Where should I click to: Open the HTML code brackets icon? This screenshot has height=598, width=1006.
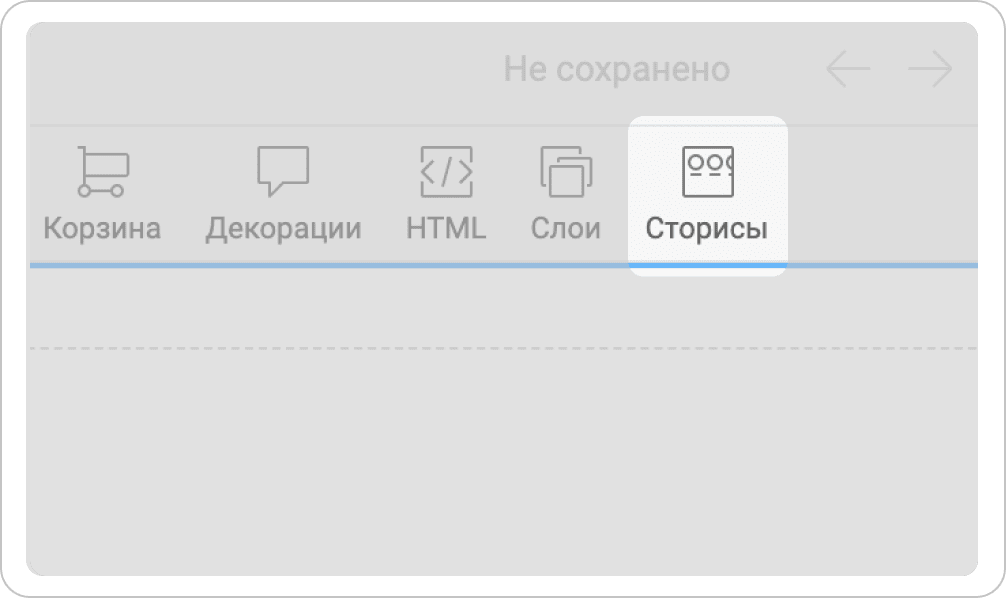[x=447, y=171]
